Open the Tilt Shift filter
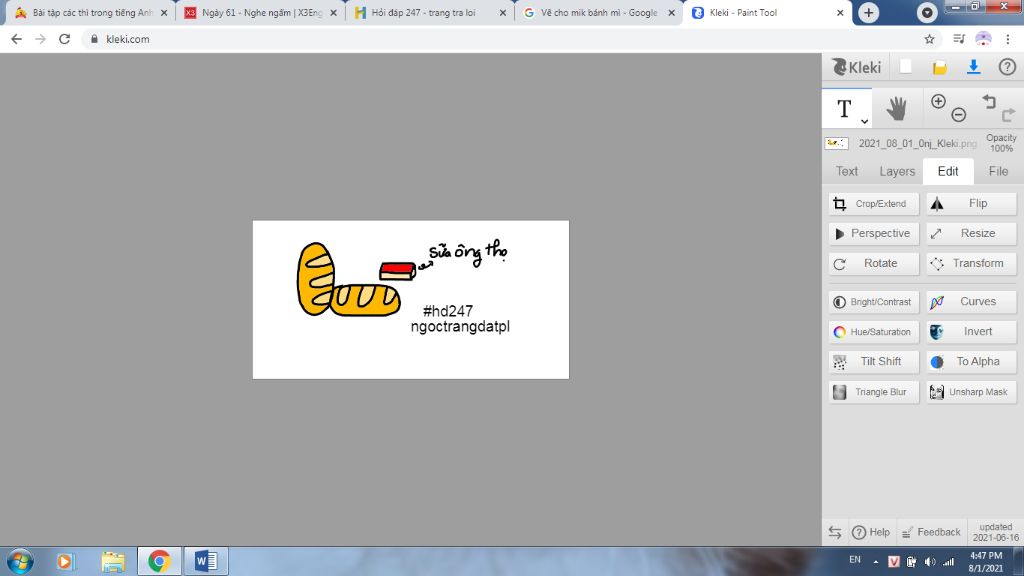The width and height of the screenshot is (1024, 576). pyautogui.click(x=874, y=362)
